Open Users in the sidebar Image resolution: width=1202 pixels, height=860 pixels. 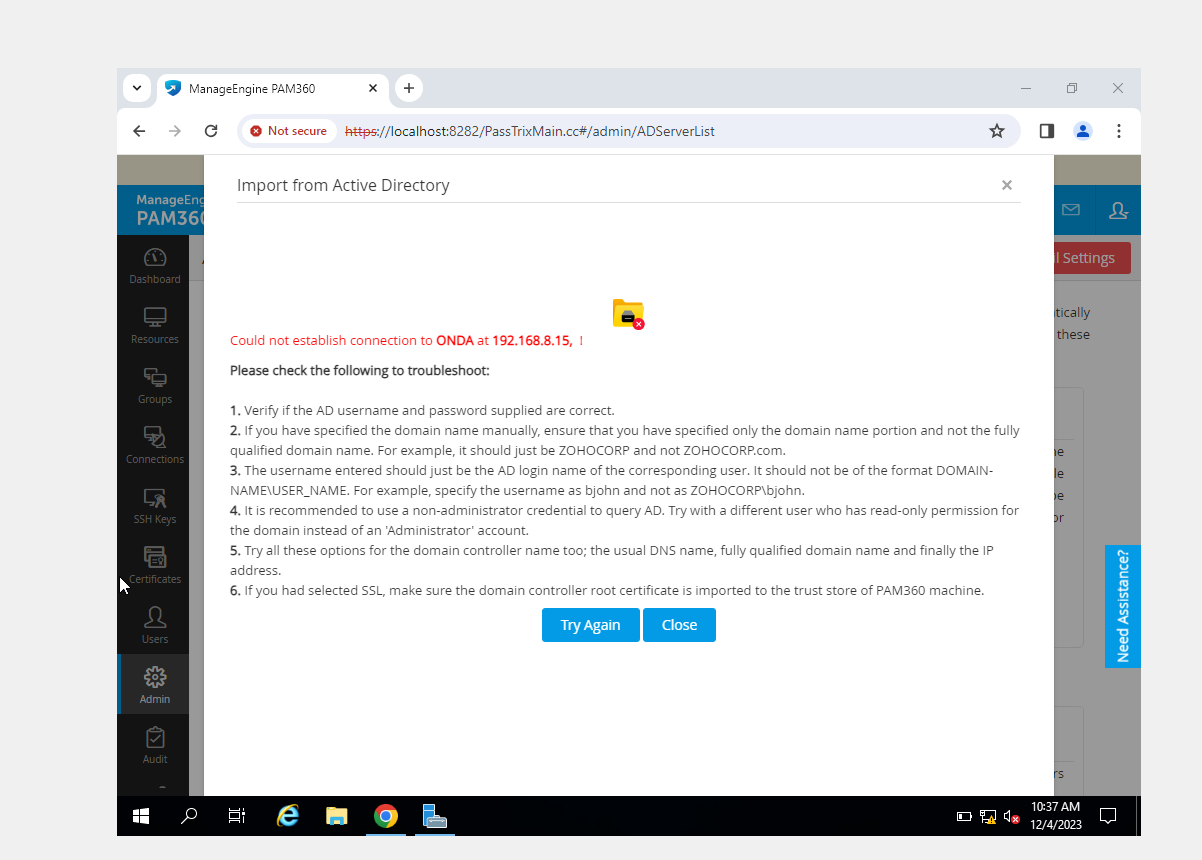coord(155,626)
